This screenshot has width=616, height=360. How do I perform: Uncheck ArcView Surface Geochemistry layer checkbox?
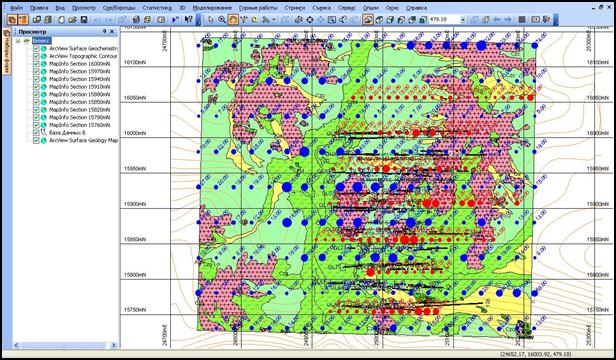[x=36, y=48]
